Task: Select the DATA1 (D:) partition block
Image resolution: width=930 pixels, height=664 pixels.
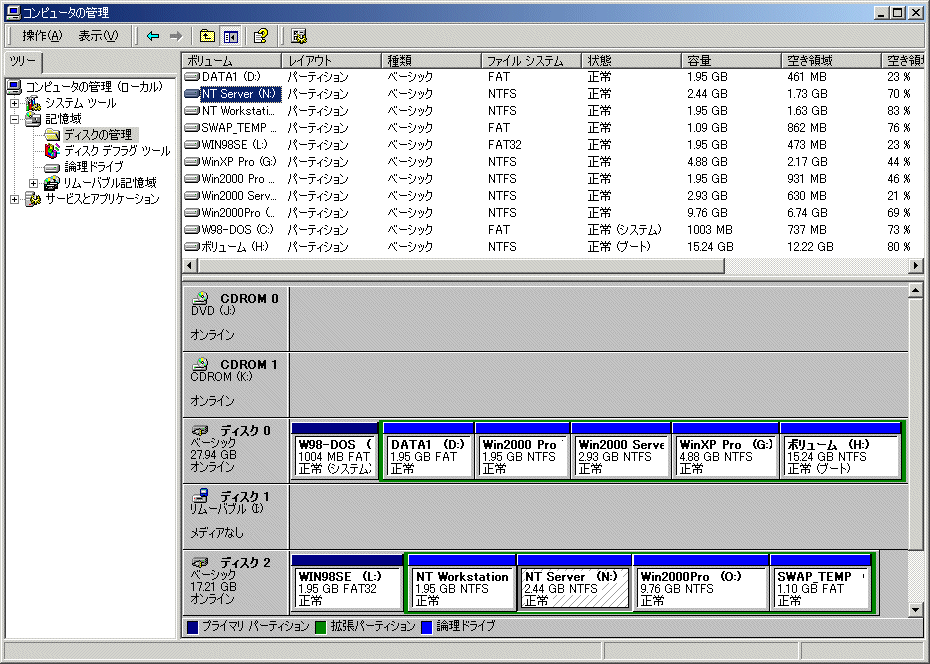Action: tap(428, 451)
